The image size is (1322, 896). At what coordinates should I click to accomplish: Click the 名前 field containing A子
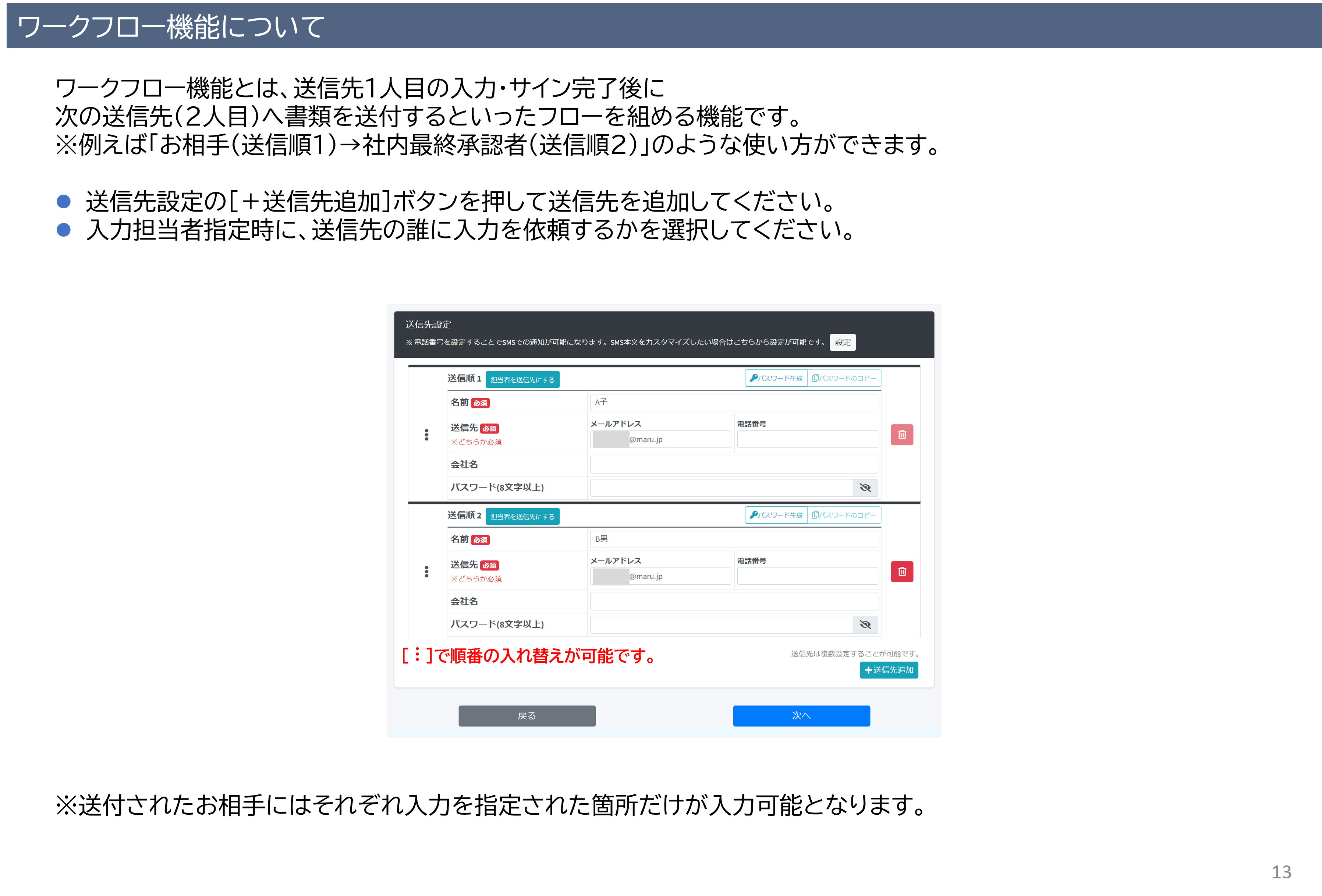tap(733, 402)
